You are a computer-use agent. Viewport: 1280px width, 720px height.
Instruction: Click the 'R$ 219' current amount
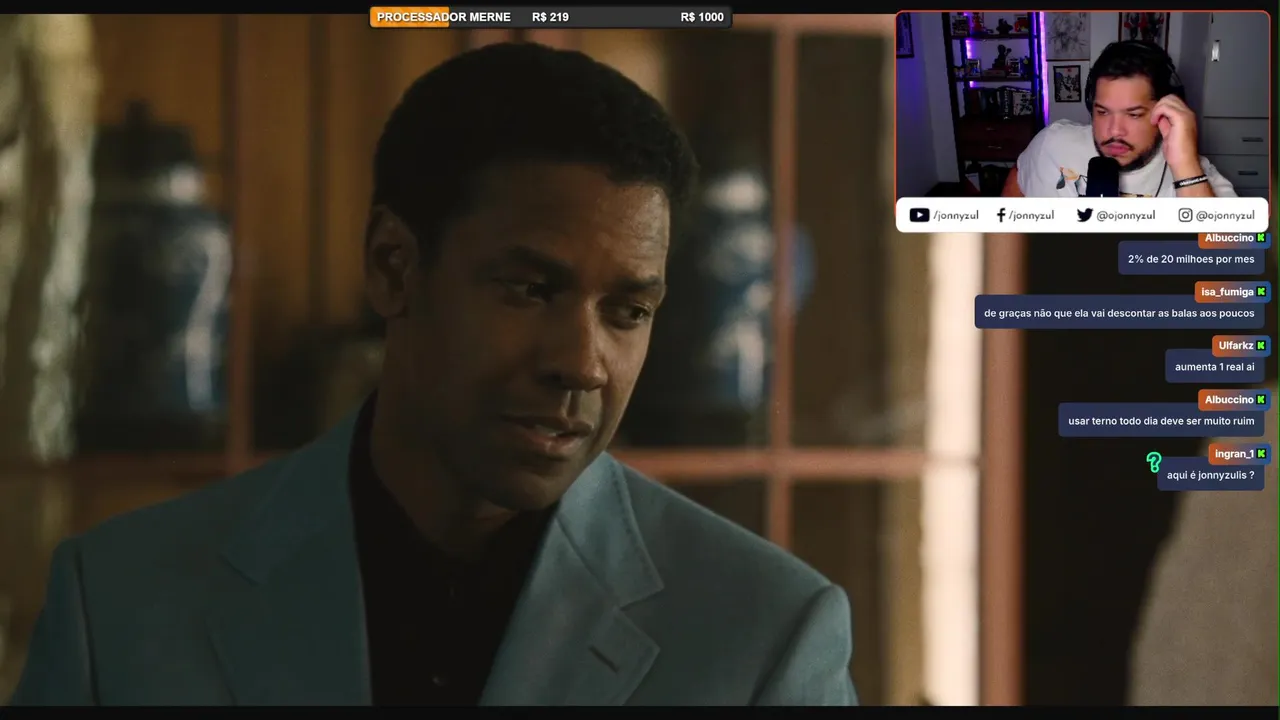[x=550, y=17]
